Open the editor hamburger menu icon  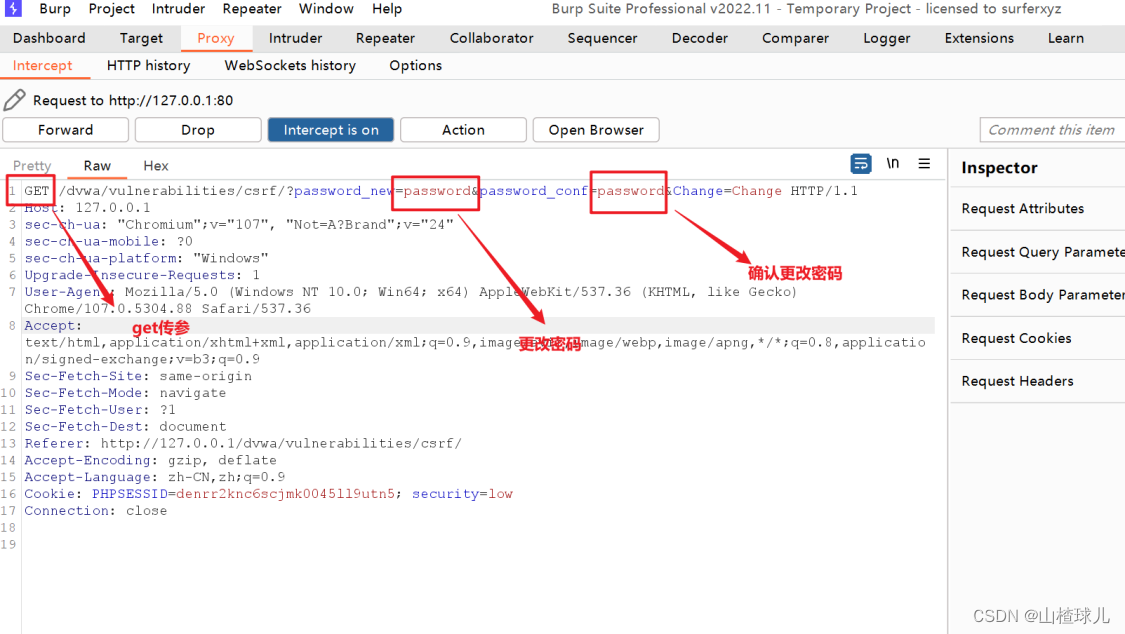[924, 164]
